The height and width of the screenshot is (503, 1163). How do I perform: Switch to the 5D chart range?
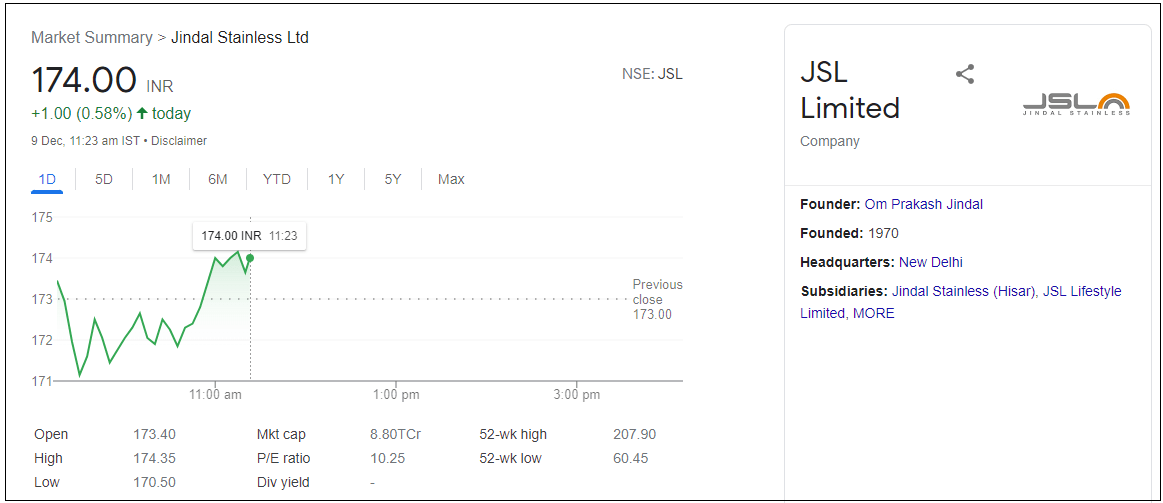(x=104, y=180)
